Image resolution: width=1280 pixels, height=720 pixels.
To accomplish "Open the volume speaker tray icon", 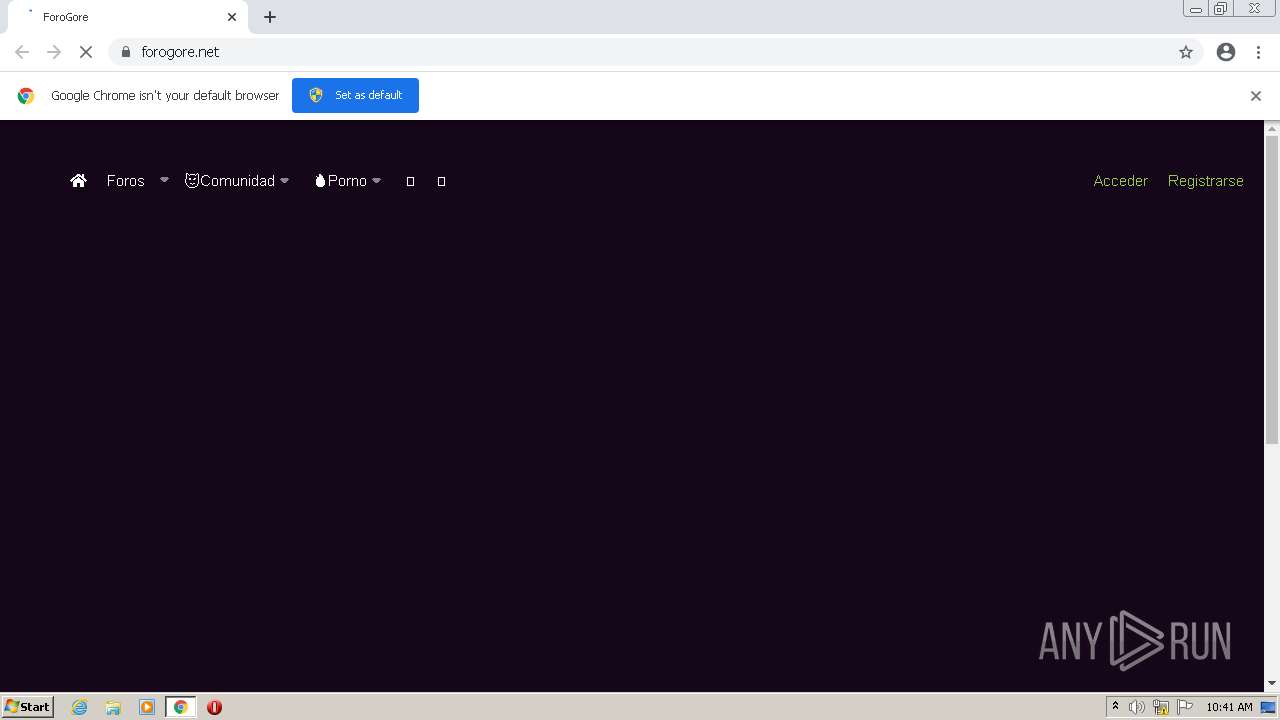I will pyautogui.click(x=1137, y=707).
